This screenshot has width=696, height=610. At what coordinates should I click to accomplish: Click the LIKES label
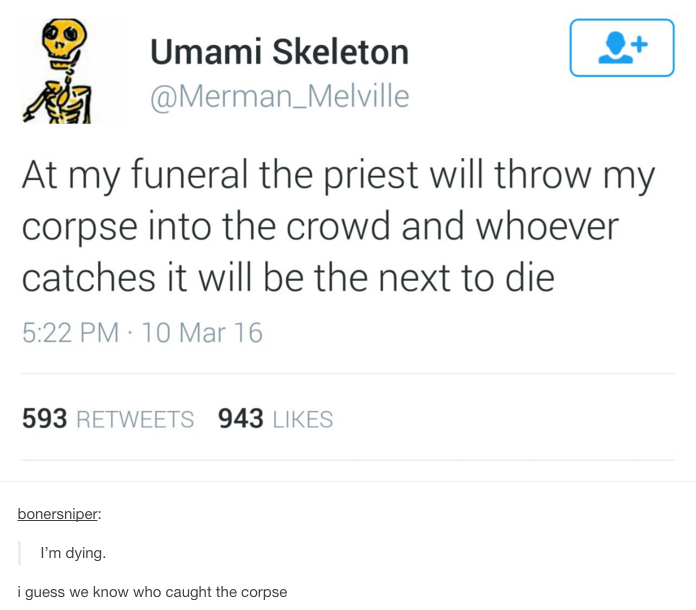point(301,419)
